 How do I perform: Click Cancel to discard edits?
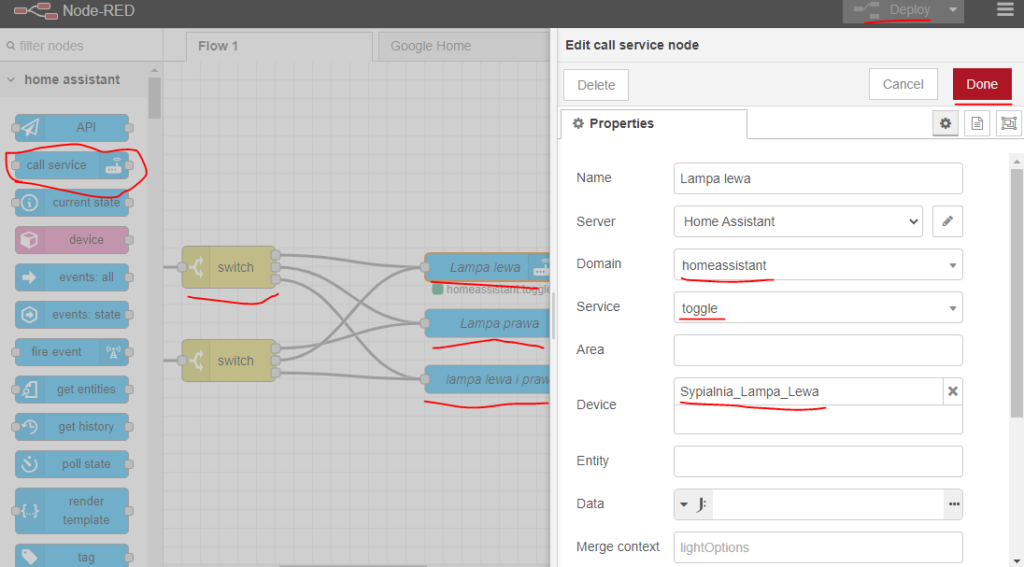pos(902,84)
